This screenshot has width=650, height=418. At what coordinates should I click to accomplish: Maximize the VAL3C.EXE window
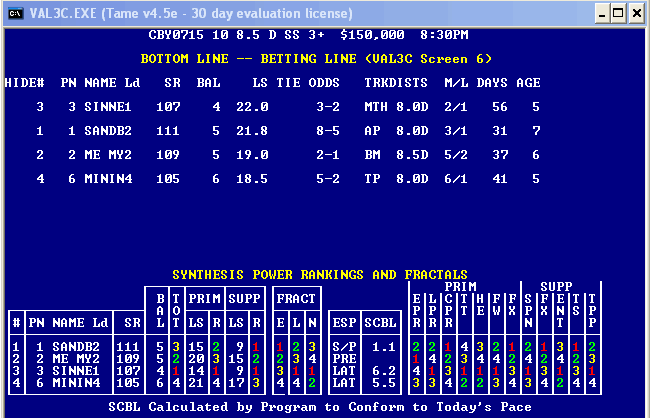click(x=618, y=15)
